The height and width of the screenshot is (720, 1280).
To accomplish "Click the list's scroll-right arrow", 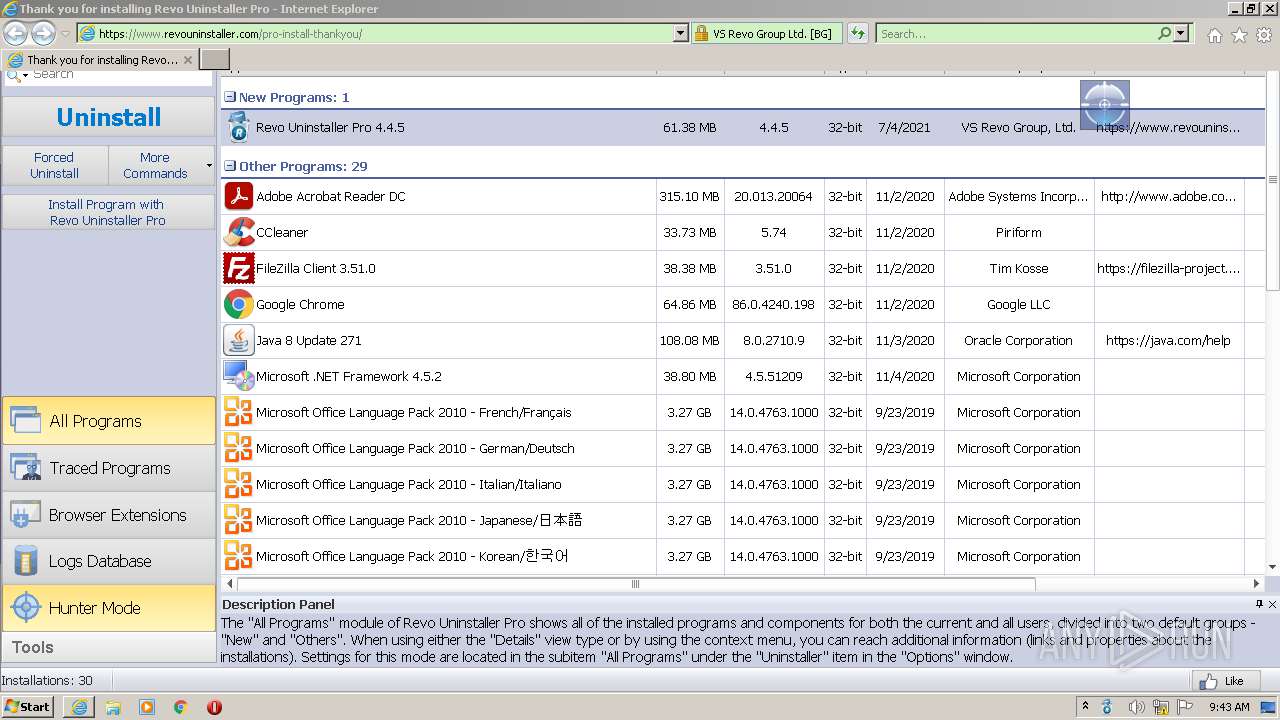I will 1257,584.
